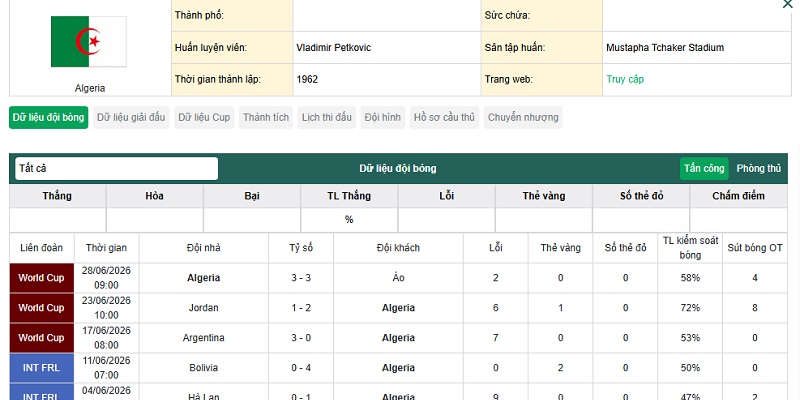Screen dimensions: 800x400
Task: Click World Cup badge for Argentina match
Action: click(41, 338)
